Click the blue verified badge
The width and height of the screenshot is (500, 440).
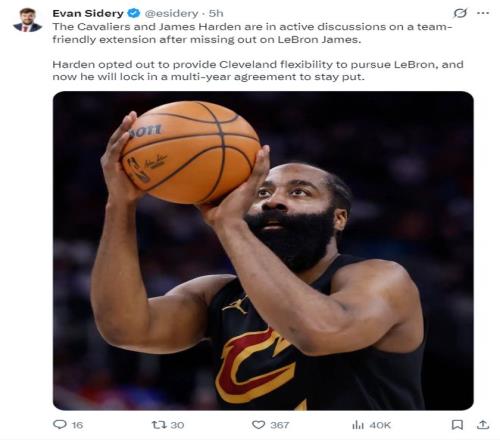pyautogui.click(x=134, y=13)
